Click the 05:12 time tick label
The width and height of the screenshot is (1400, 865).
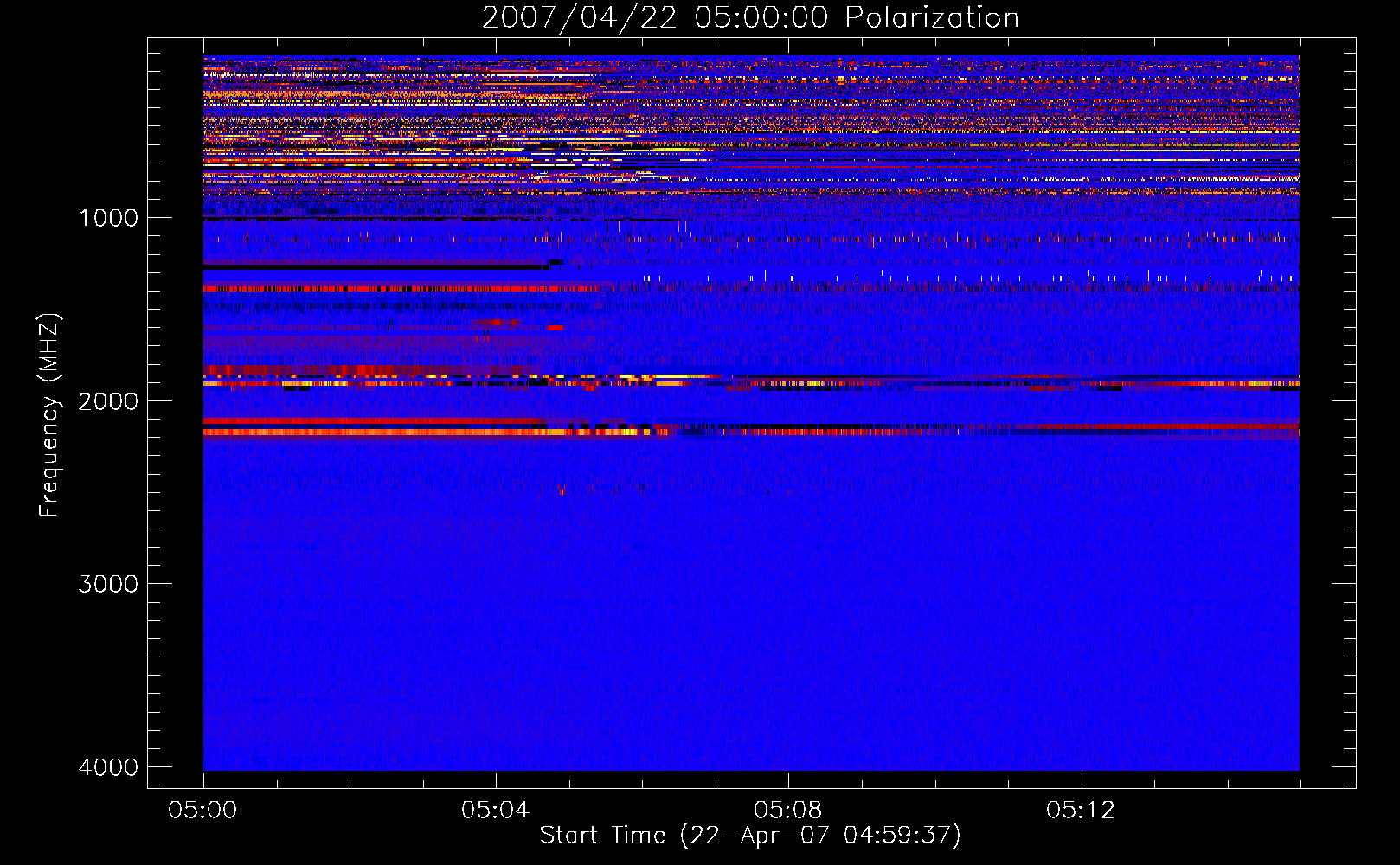click(x=1081, y=811)
